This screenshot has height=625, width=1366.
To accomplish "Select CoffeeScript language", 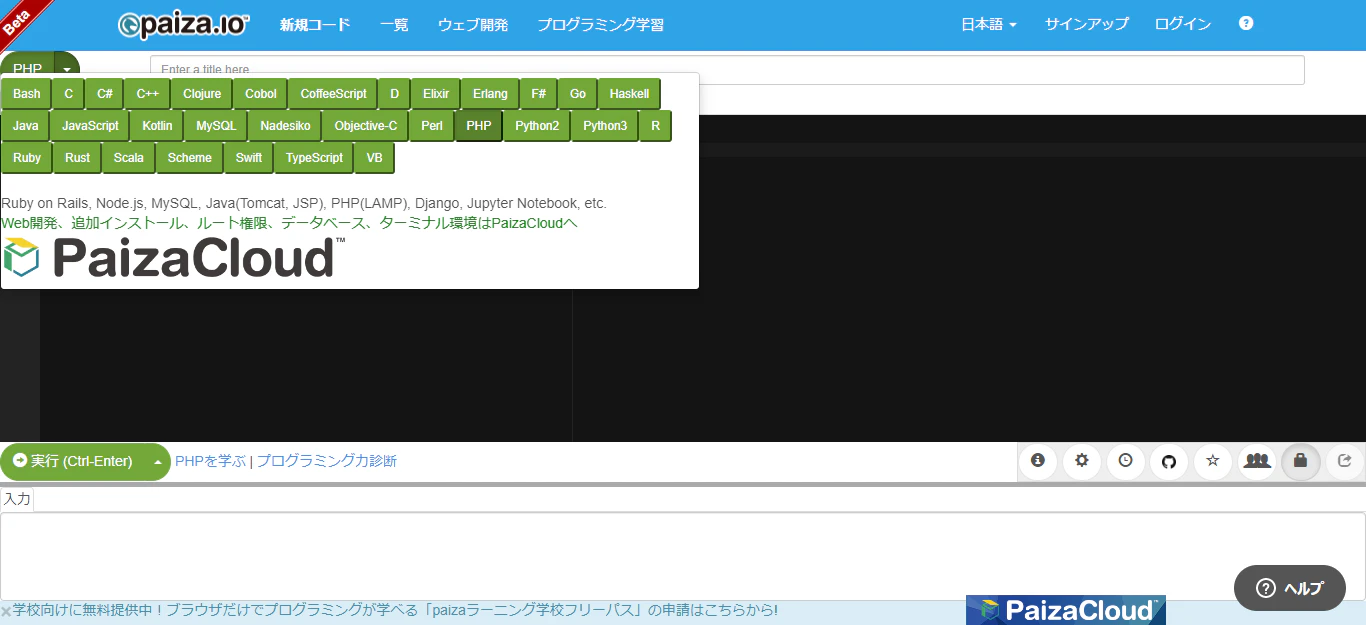I will [x=334, y=94].
